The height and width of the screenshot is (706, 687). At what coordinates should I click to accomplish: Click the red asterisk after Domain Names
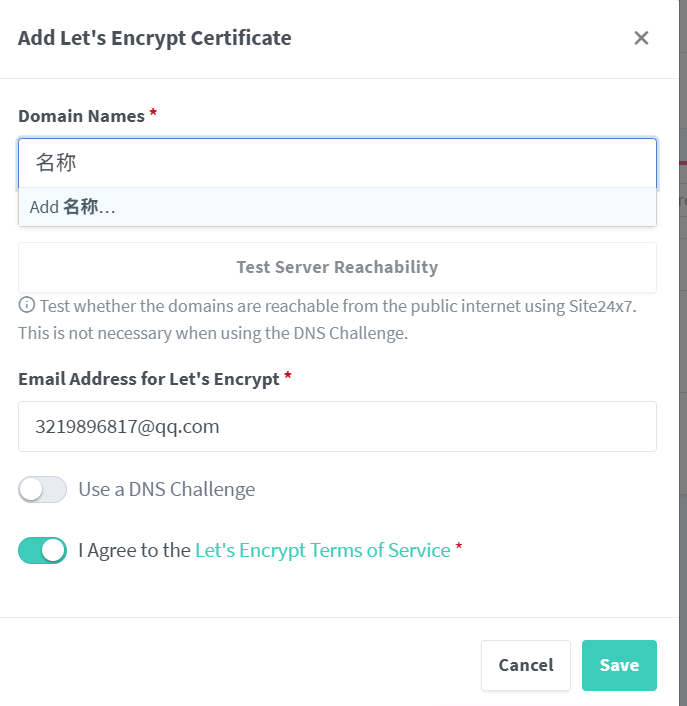pos(153,116)
